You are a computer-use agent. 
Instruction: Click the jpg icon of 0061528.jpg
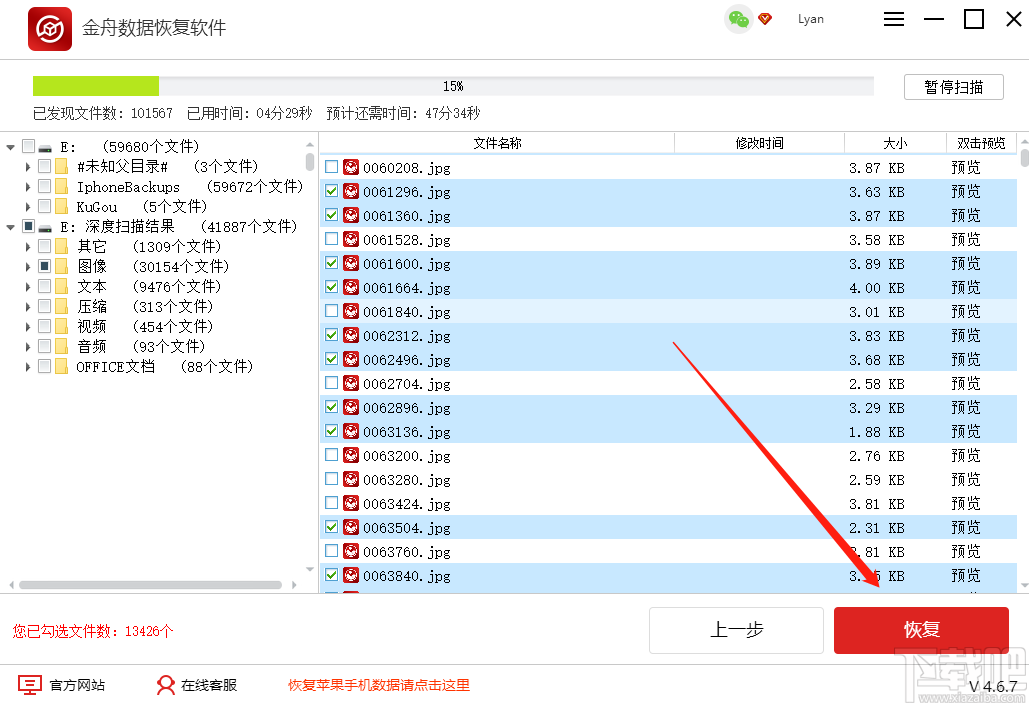pos(351,240)
